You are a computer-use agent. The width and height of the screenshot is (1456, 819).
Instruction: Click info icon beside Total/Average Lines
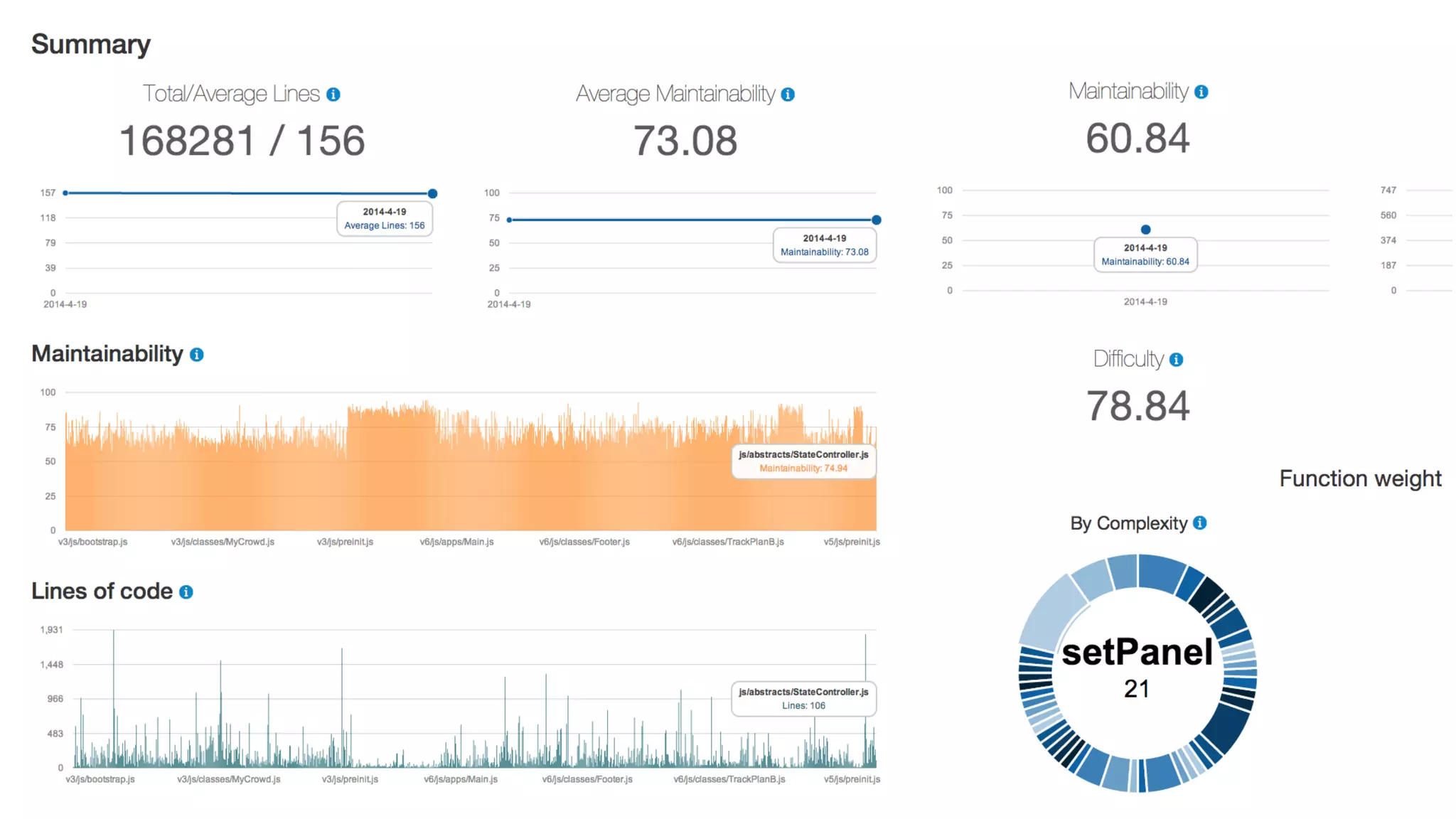333,95
